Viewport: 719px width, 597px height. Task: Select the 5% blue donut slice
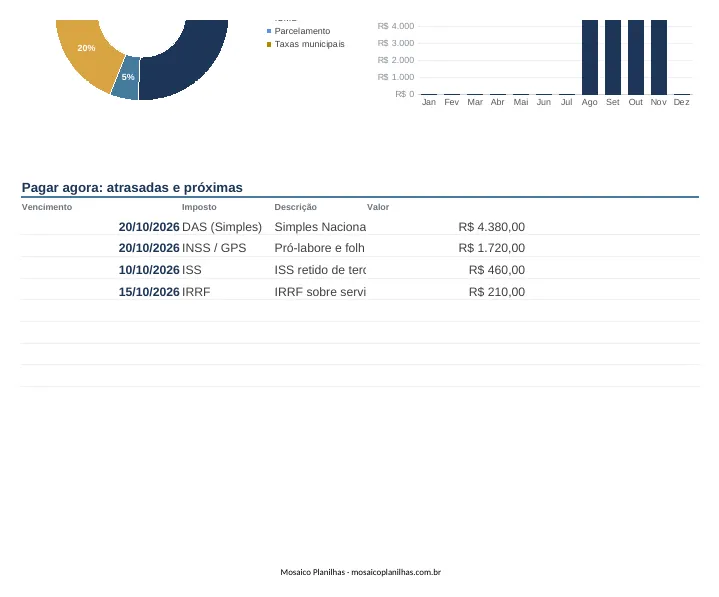click(x=127, y=78)
